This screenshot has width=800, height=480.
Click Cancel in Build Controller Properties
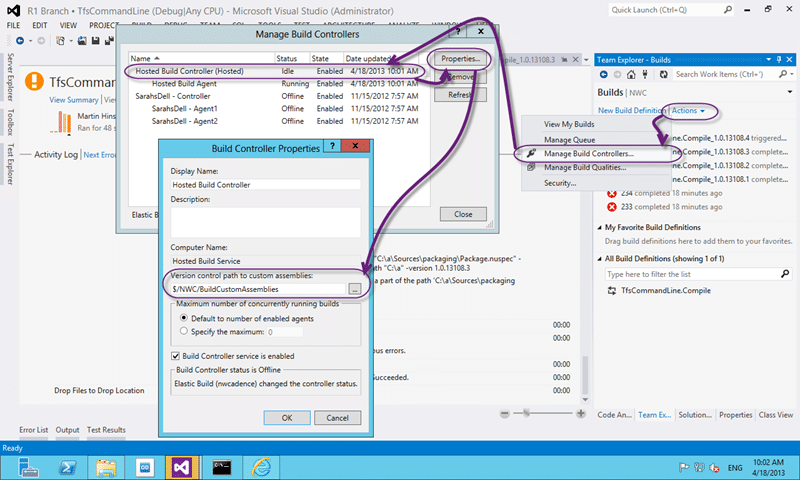[x=337, y=418]
